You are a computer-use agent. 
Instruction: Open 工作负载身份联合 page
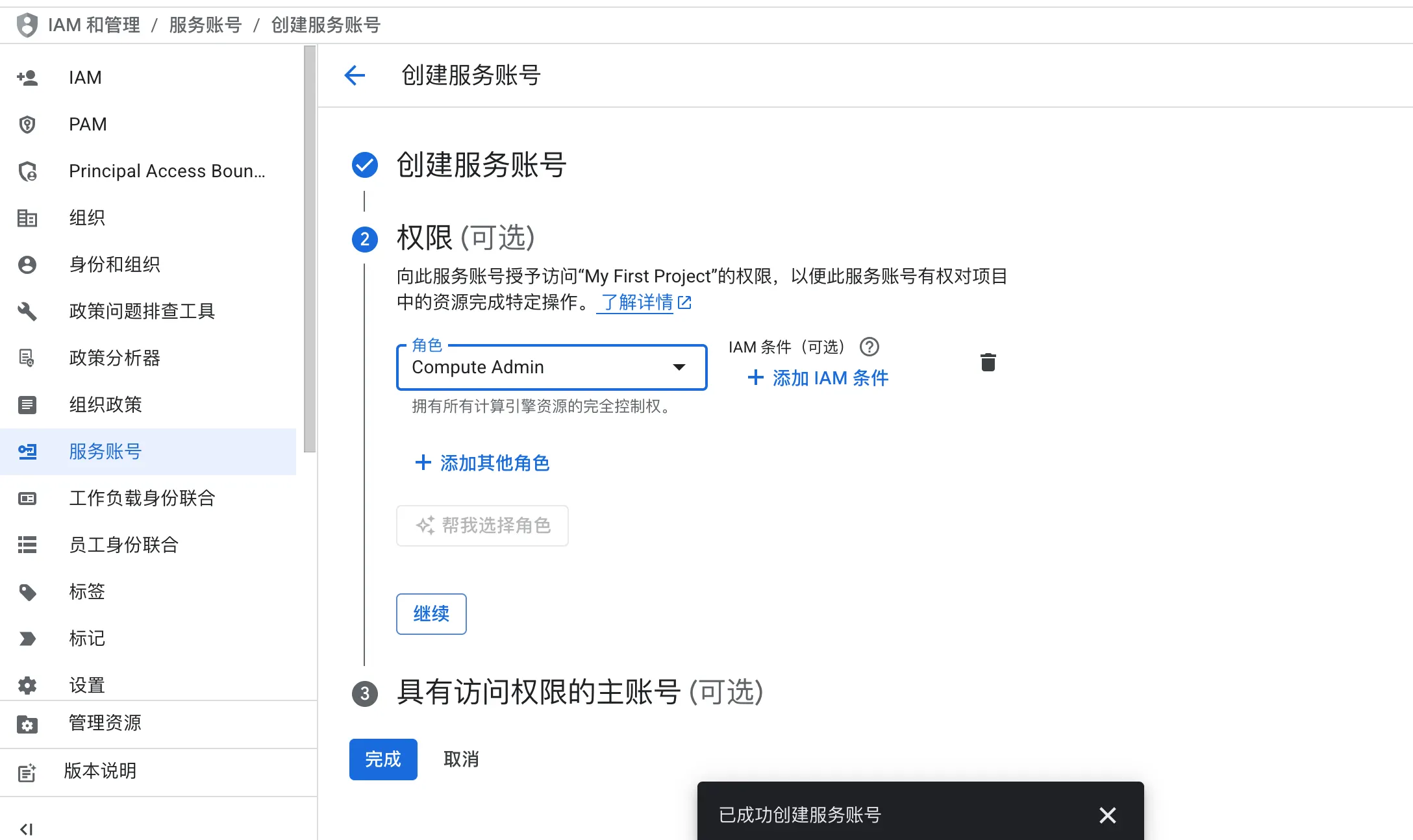pos(142,499)
